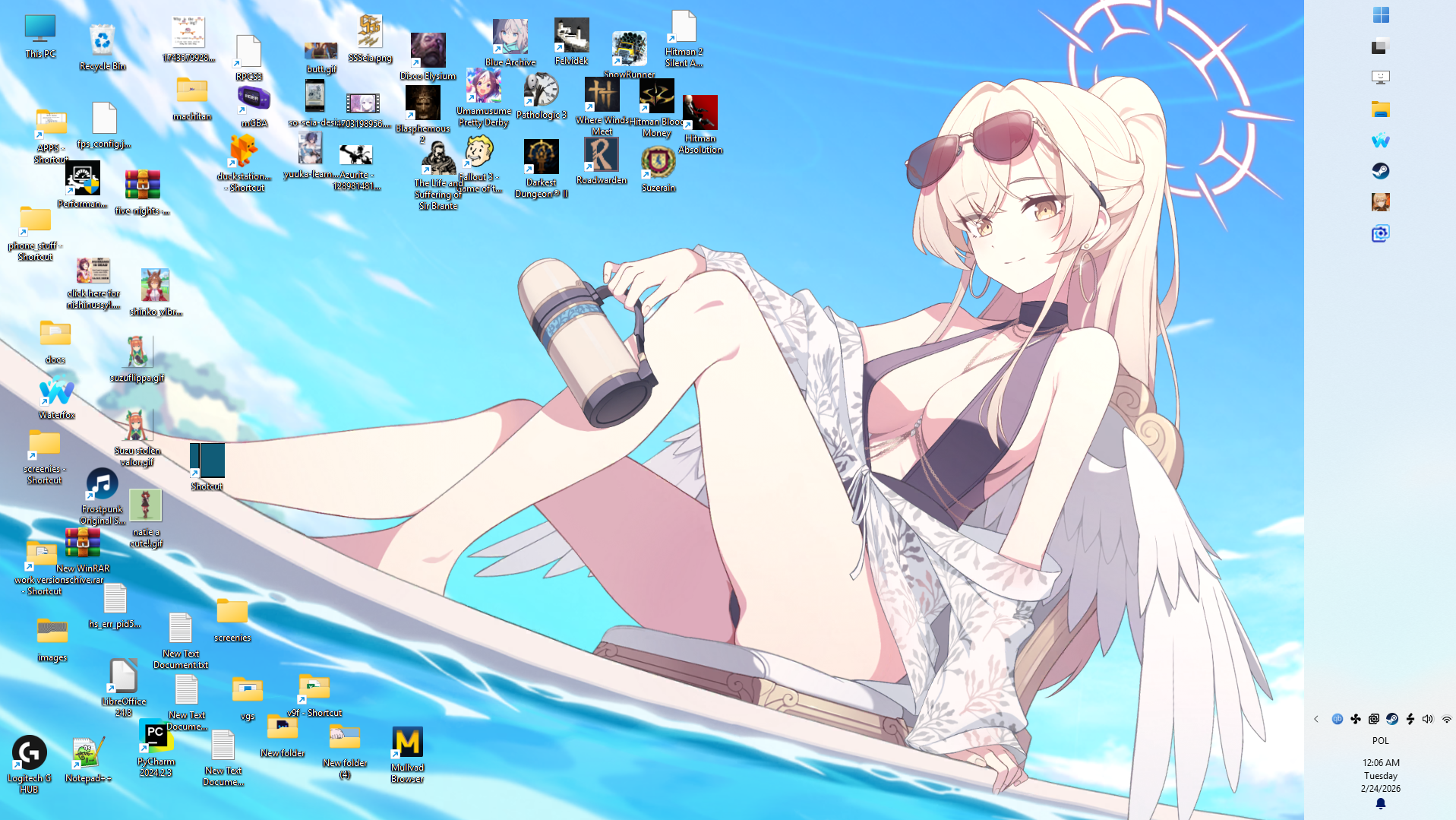
Task: Select the suzuflippa.gif file
Action: 137,359
